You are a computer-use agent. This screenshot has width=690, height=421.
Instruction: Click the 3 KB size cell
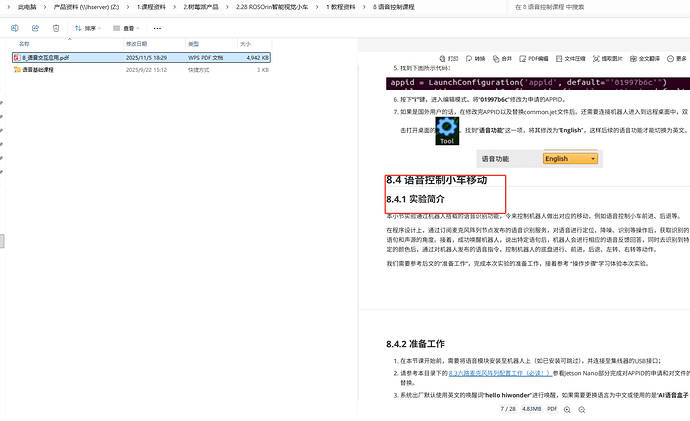click(263, 70)
